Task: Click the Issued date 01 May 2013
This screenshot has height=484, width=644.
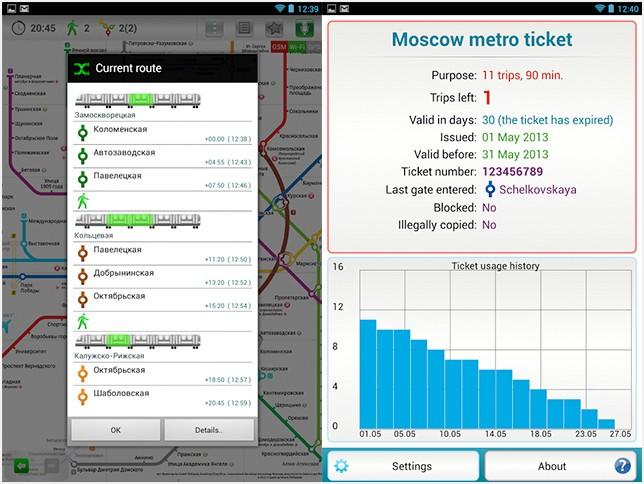Action: (515, 137)
